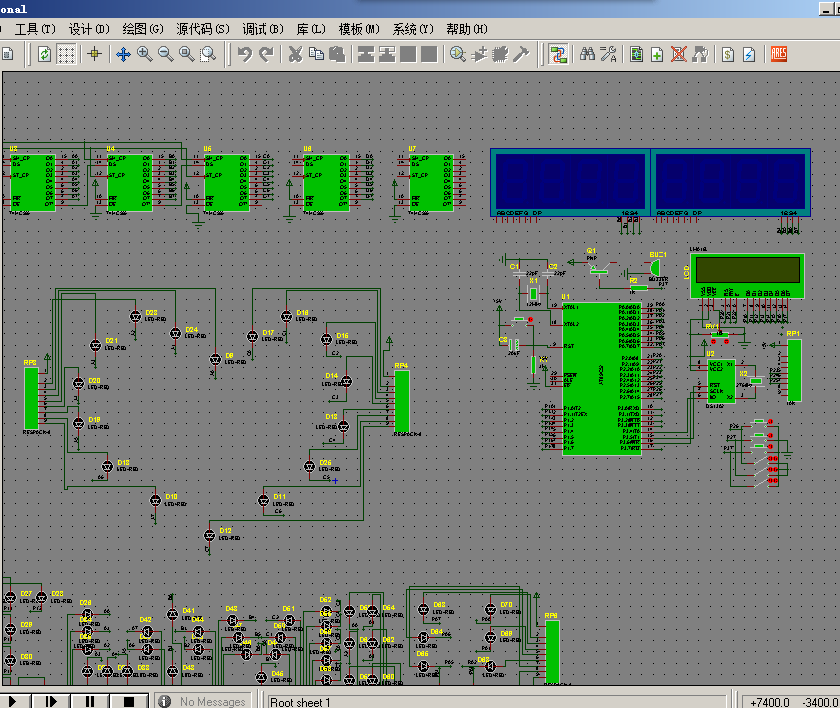The width and height of the screenshot is (840, 708).
Task: Select the U4 shift register chip
Action: click(x=130, y=182)
